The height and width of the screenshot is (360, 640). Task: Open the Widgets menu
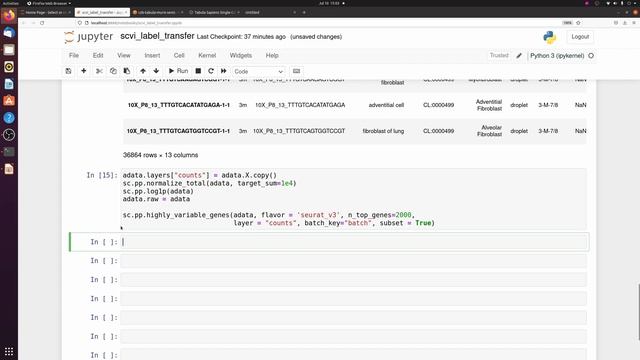click(241, 56)
